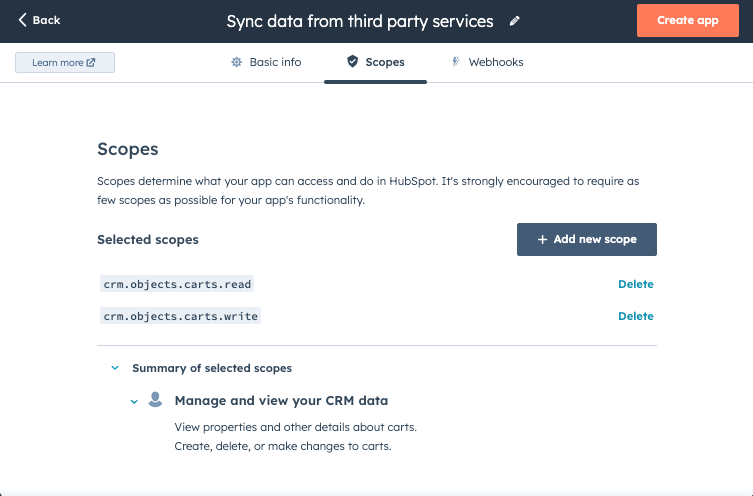Click the app title Sync data from third party services

point(360,21)
